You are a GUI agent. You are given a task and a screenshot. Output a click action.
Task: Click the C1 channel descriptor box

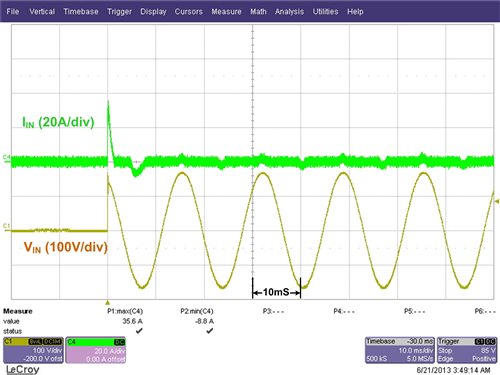coord(33,350)
